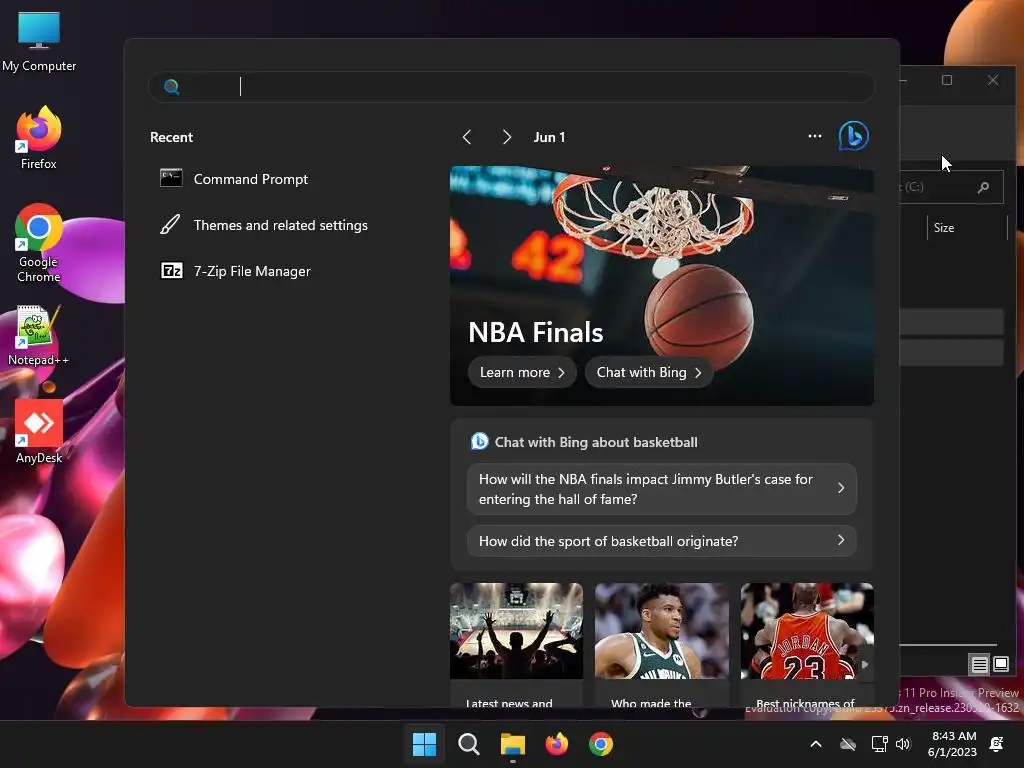
Task: Launch AnyDesk desktop shortcut
Action: point(39,432)
